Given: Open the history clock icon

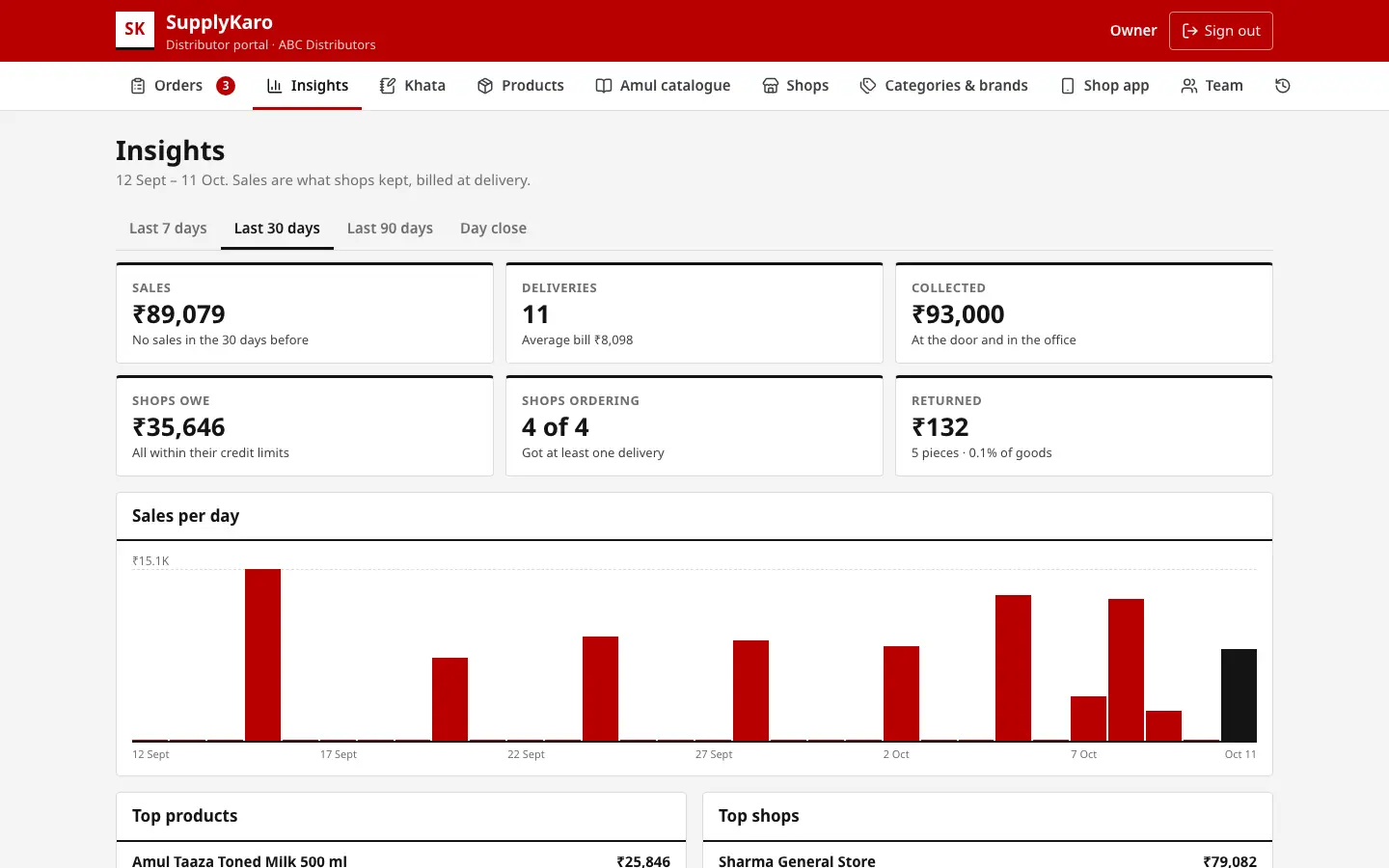Looking at the screenshot, I should 1282,86.
